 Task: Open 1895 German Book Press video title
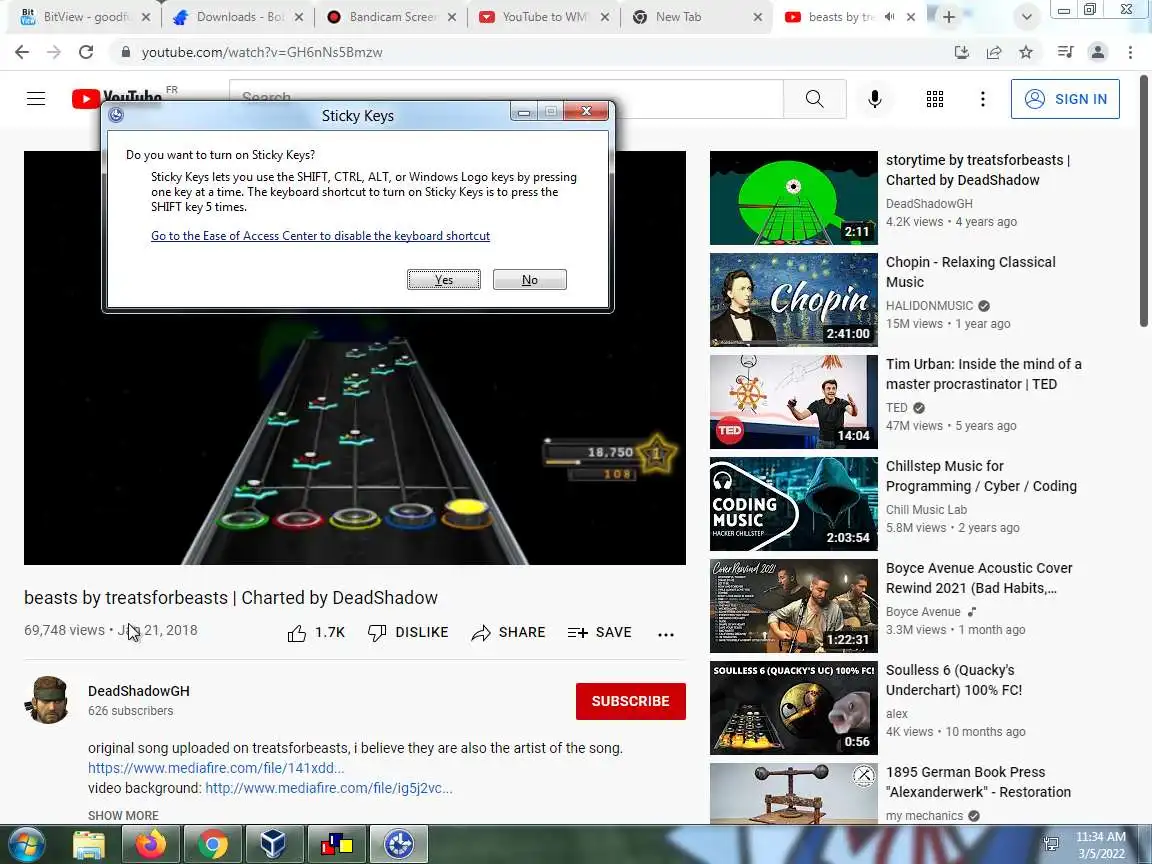pyautogui.click(x=978, y=782)
